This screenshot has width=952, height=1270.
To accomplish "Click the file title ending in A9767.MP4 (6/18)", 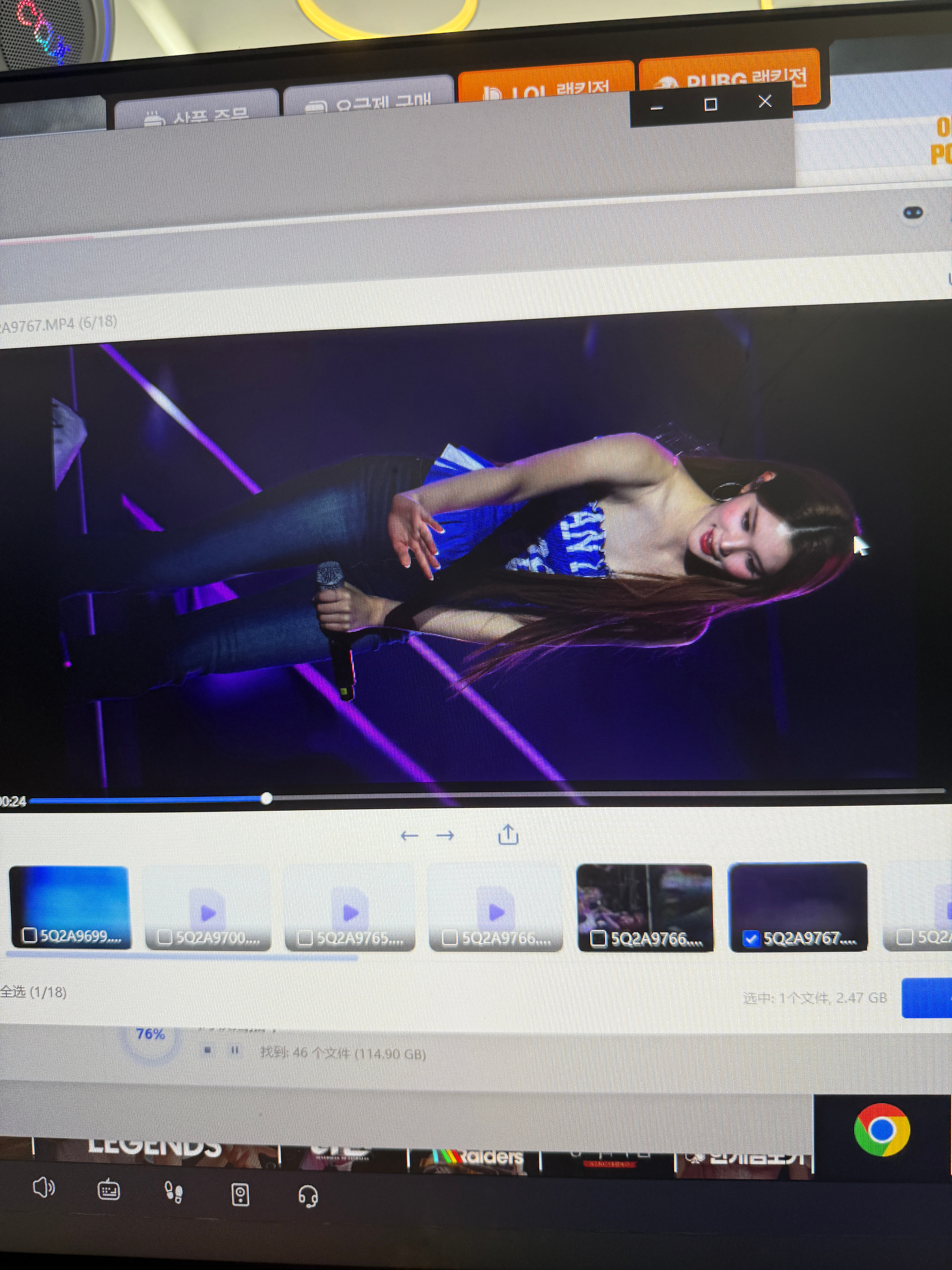I will 58,324.
